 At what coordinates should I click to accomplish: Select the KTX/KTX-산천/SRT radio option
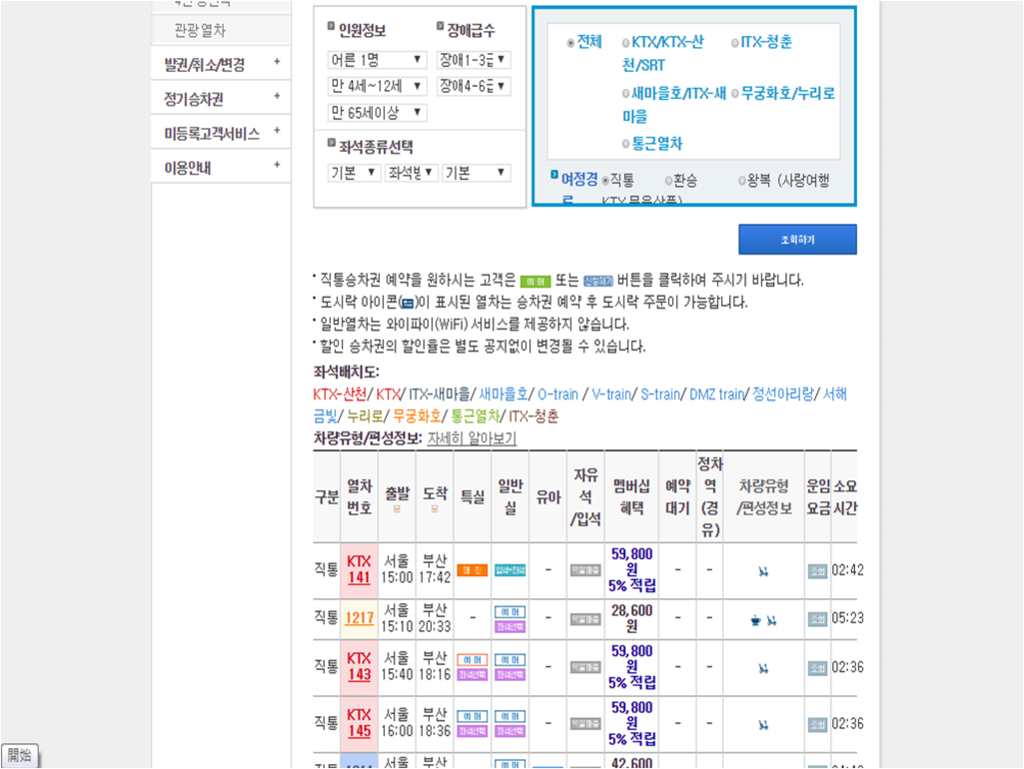(x=626, y=43)
